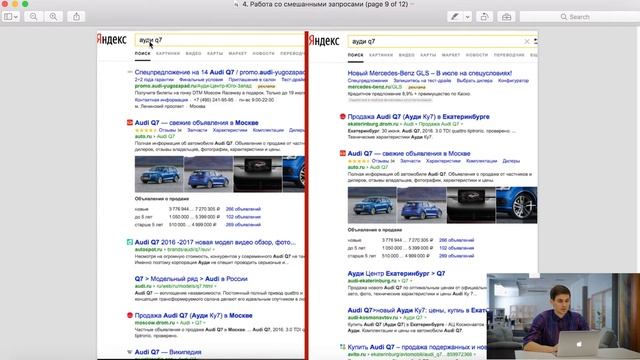The height and width of the screenshot is (360, 640).
Task: Click avito favicon beside Купить Audi Q7 result
Action: click(343, 347)
